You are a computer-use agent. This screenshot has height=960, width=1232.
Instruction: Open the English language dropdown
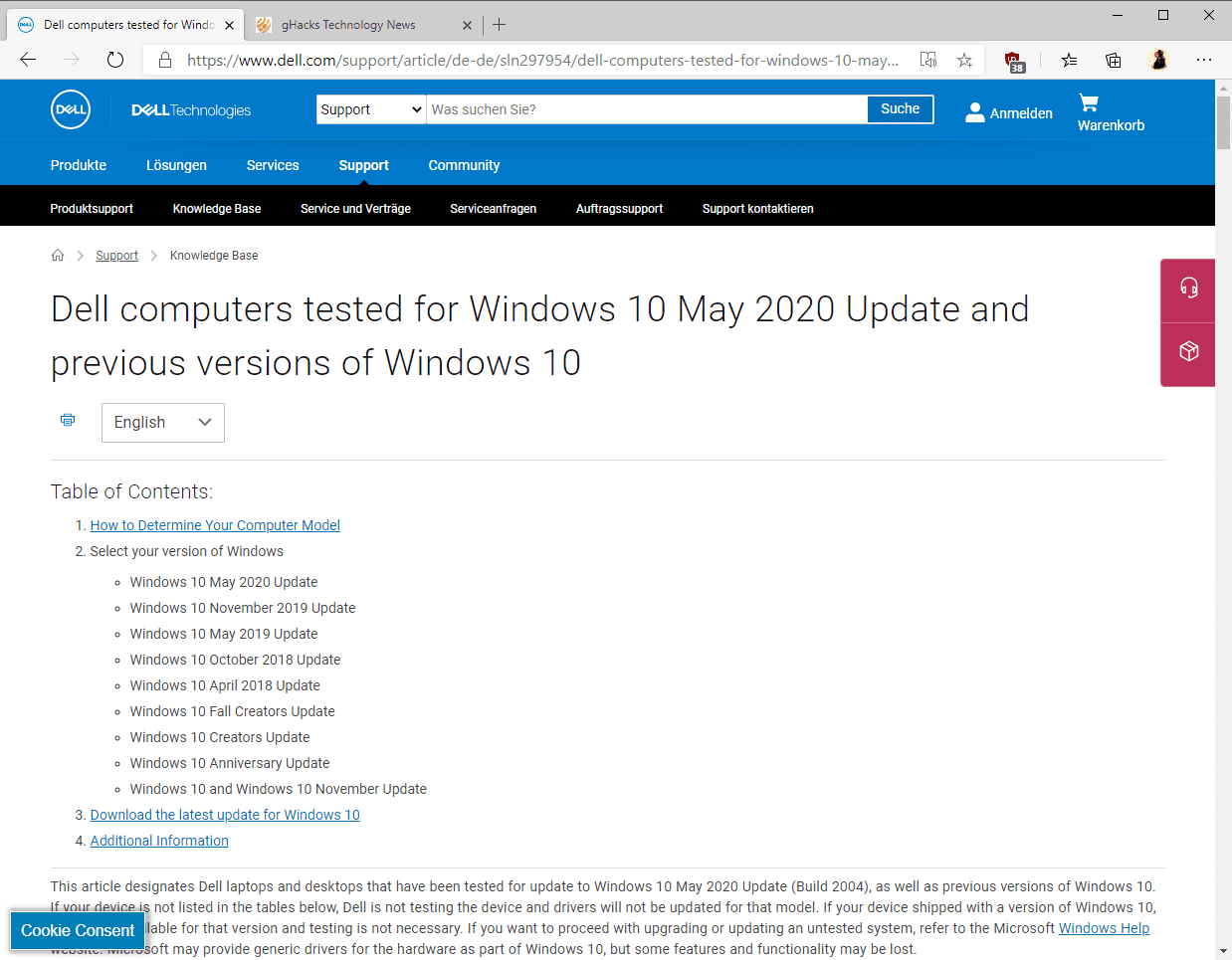(x=163, y=422)
